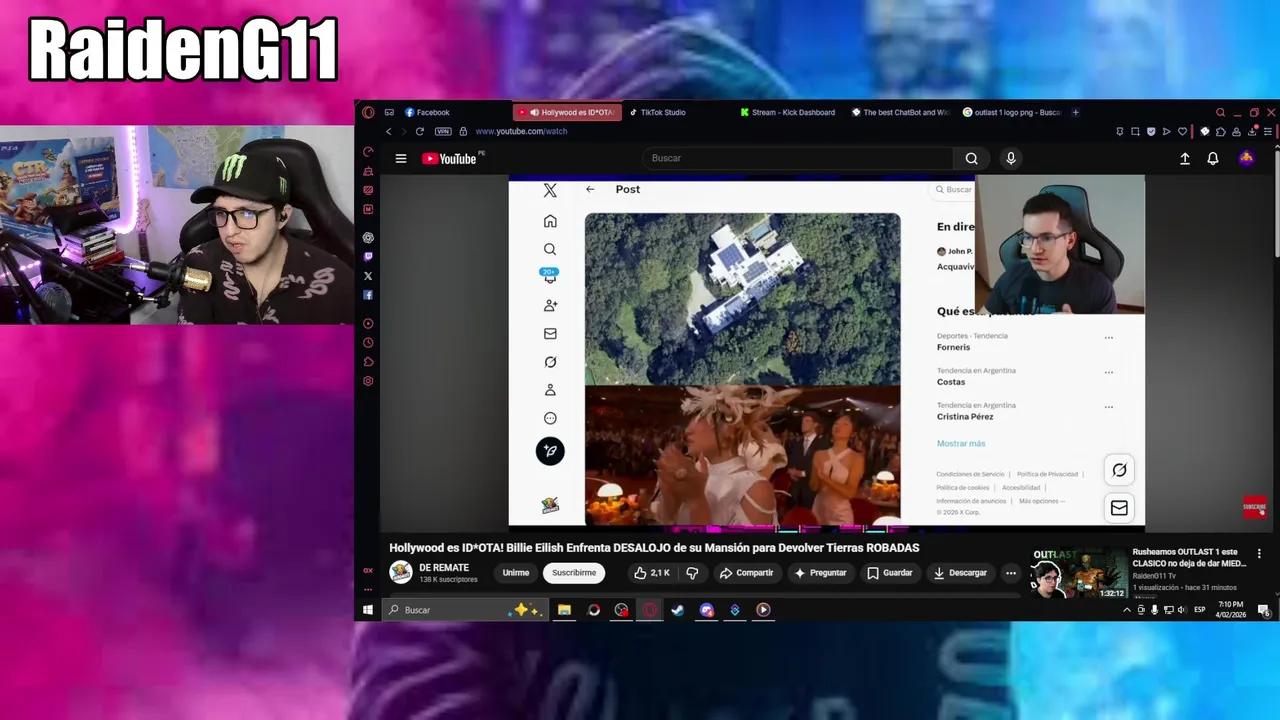
Task: Go back in browser history
Action: click(389, 131)
